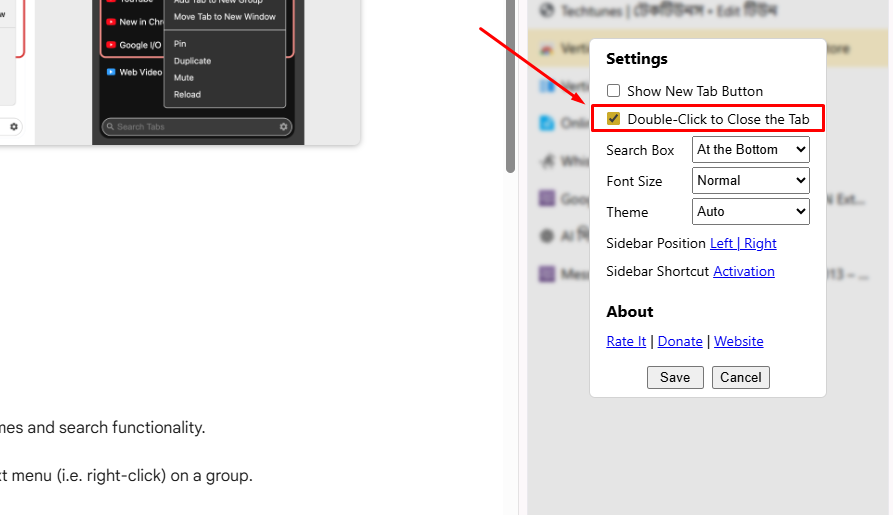The height and width of the screenshot is (515, 893).
Task: Set sidebar position with the Left link
Action: 721,243
